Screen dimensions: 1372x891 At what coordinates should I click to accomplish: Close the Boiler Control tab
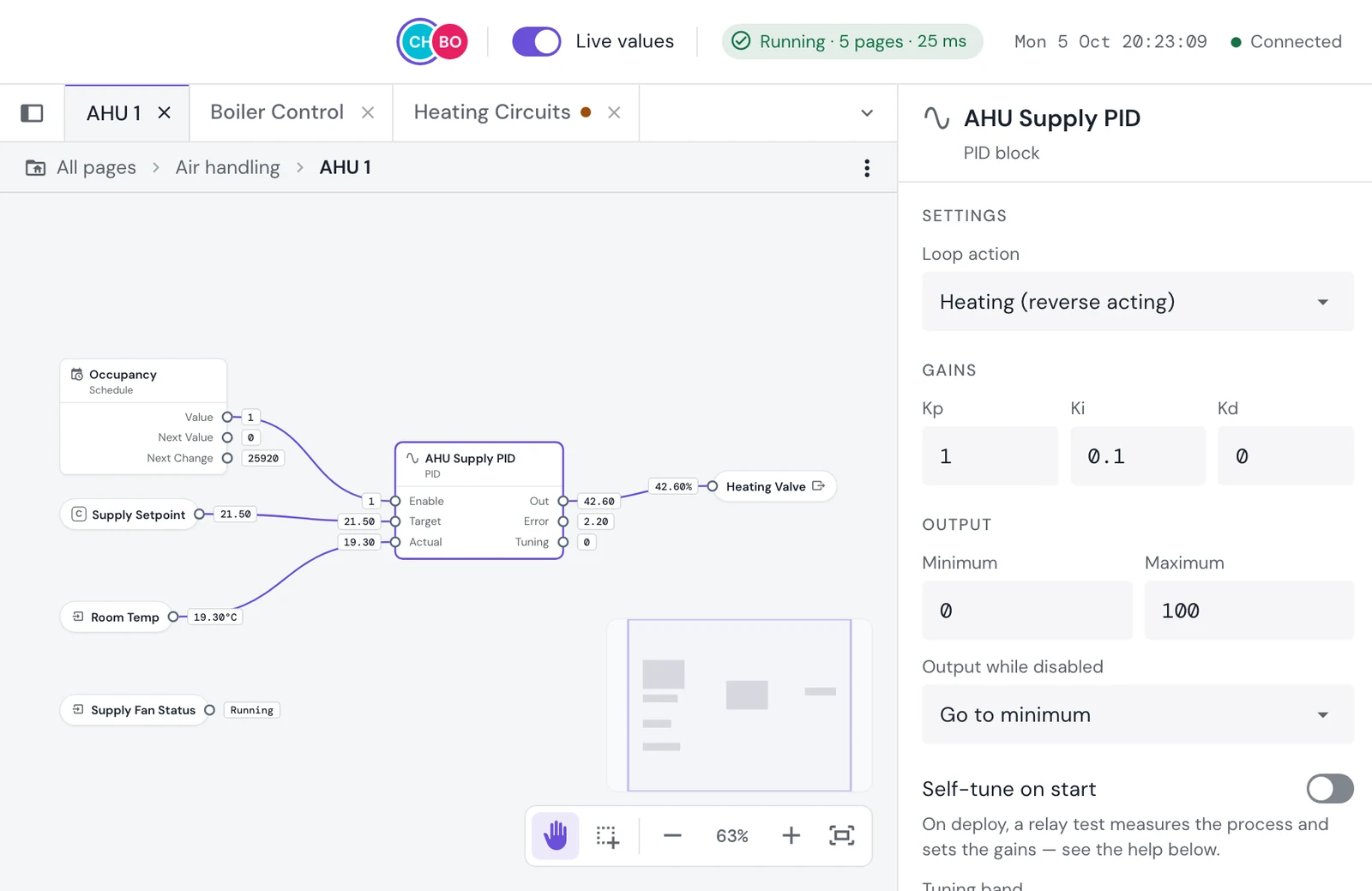pyautogui.click(x=368, y=112)
